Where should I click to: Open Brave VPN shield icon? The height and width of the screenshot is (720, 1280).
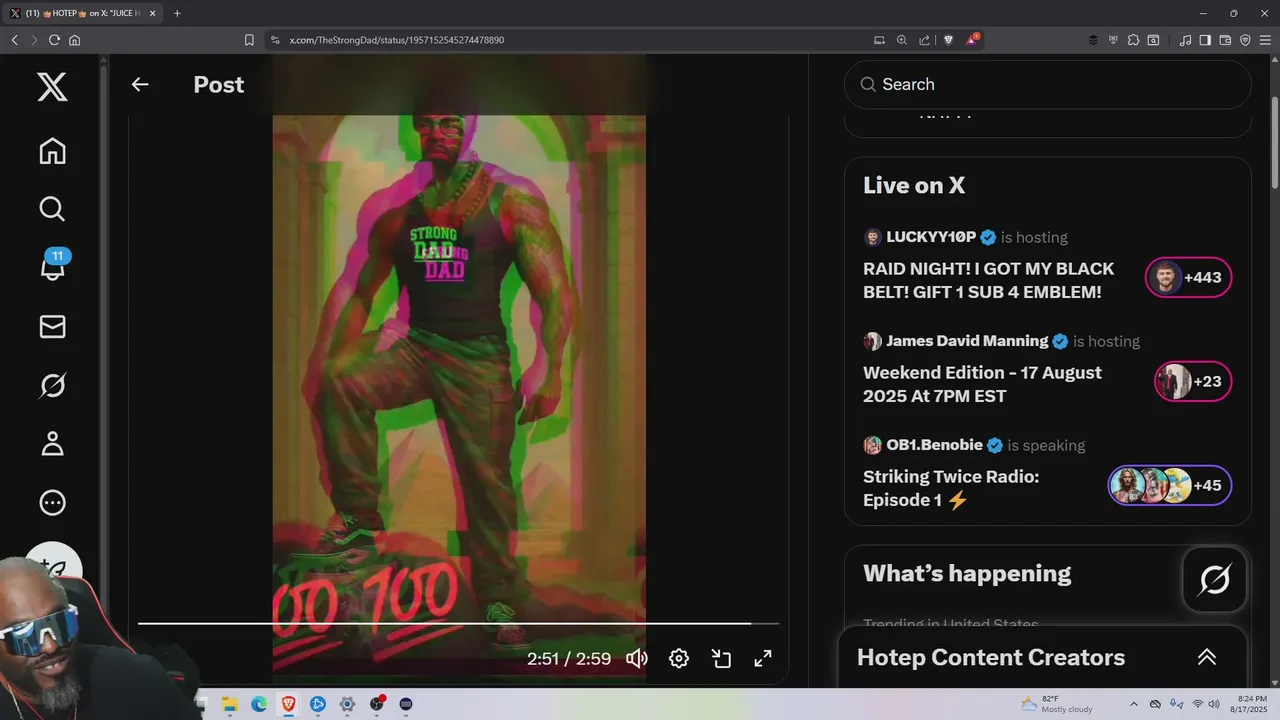1245,40
